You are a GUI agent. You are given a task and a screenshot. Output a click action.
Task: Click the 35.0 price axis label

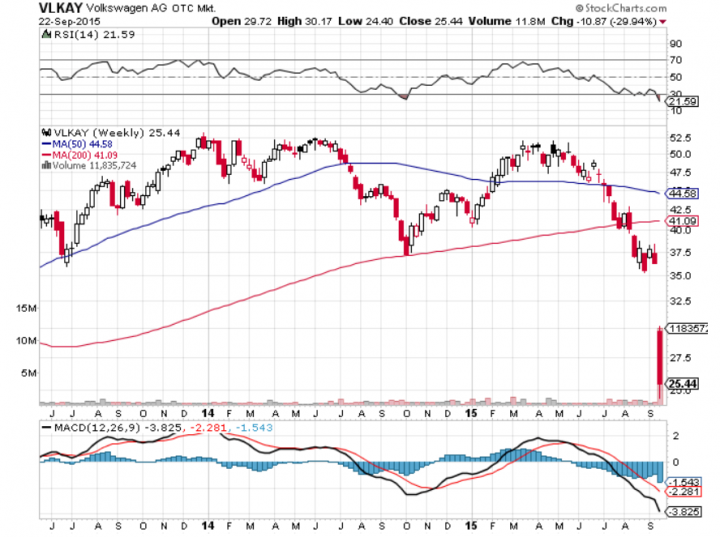680,276
